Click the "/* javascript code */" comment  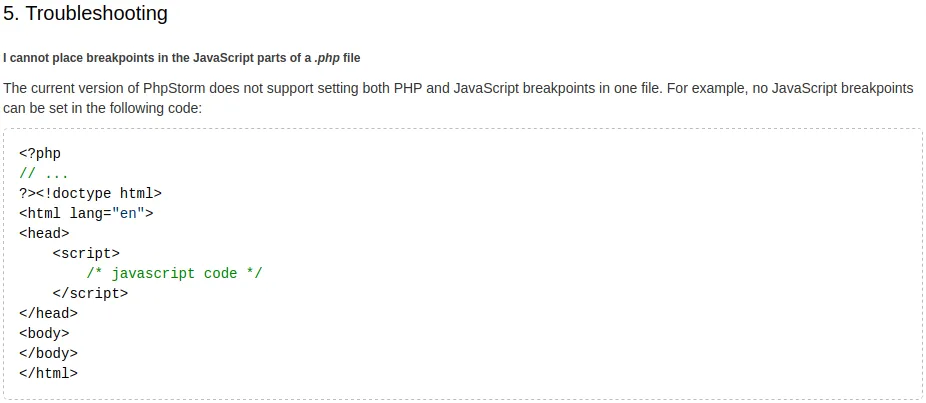[x=174, y=274]
